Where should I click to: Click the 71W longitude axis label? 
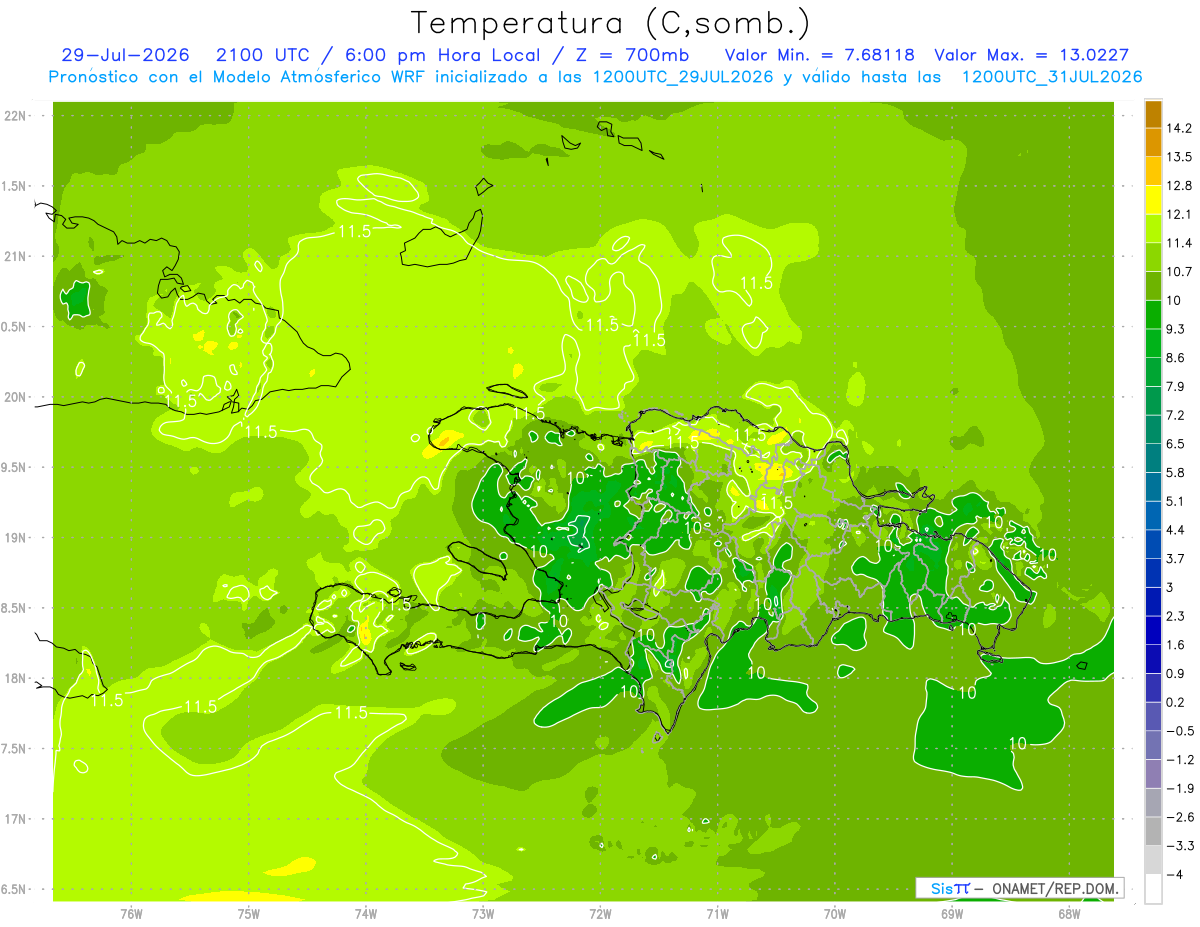717,913
